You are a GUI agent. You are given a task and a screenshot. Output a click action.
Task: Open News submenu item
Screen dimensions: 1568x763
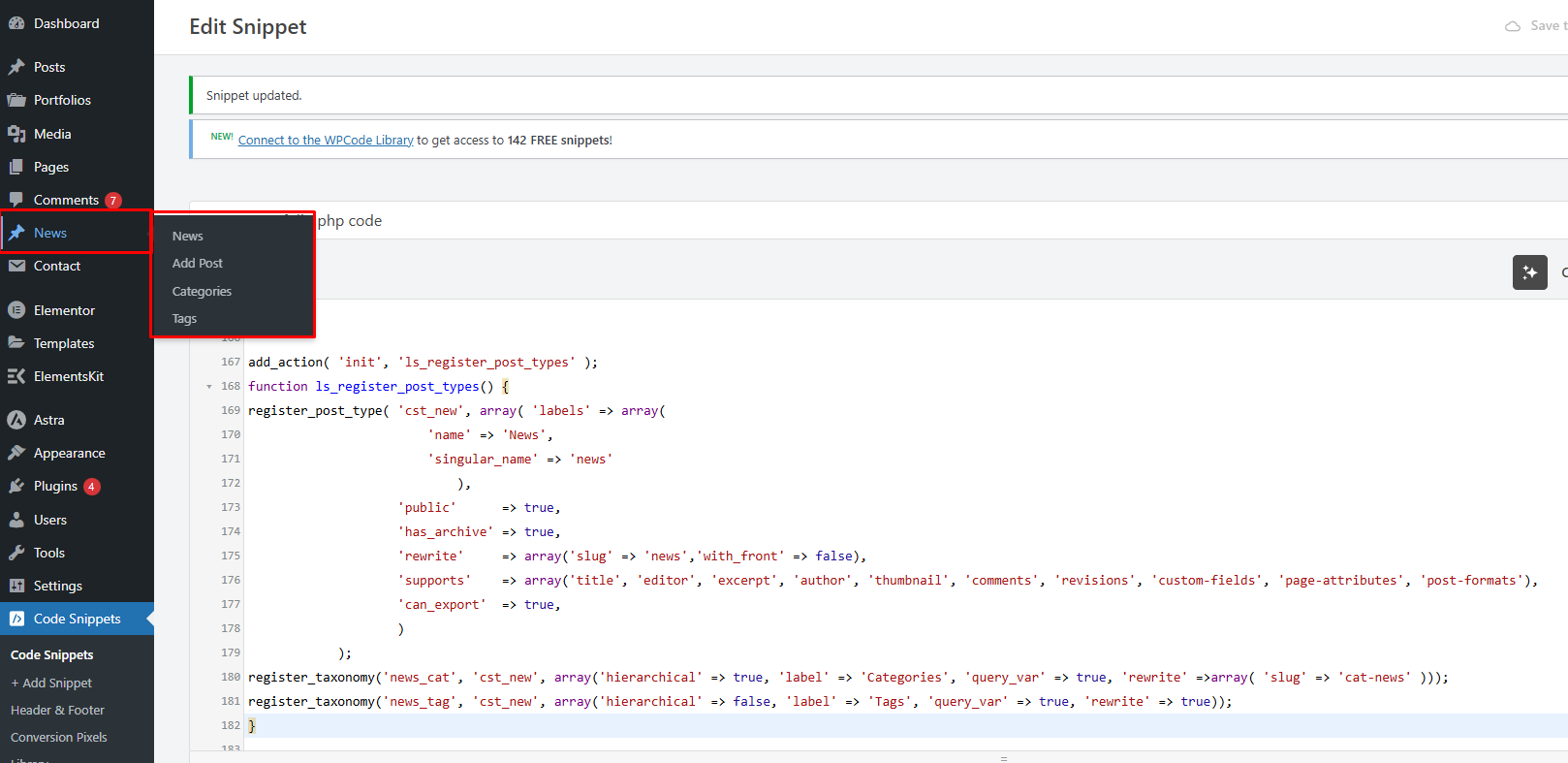tap(188, 236)
